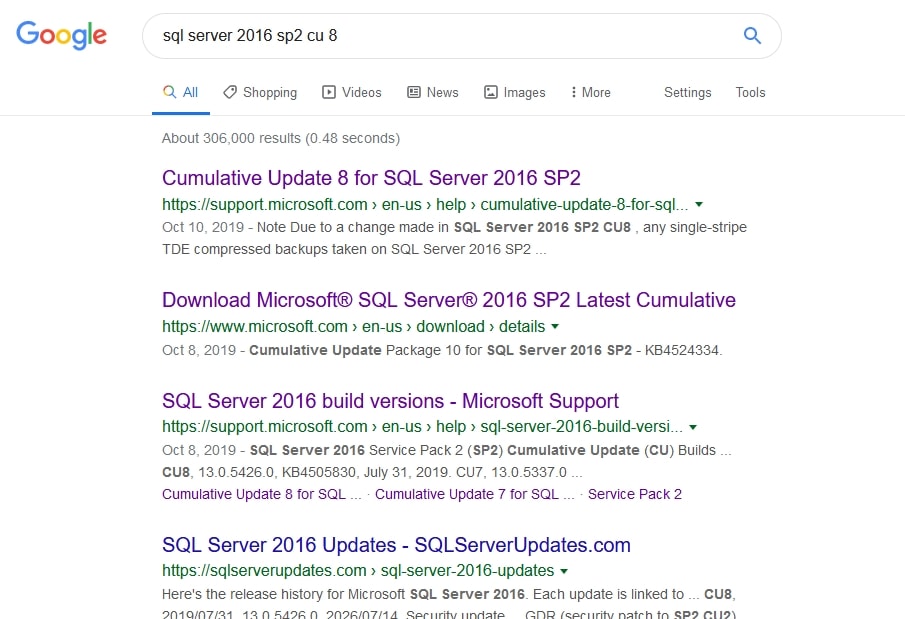Expand arrow next to sqlserverupdates.com URL
Viewport: 905px width, 619px height.
pos(564,571)
